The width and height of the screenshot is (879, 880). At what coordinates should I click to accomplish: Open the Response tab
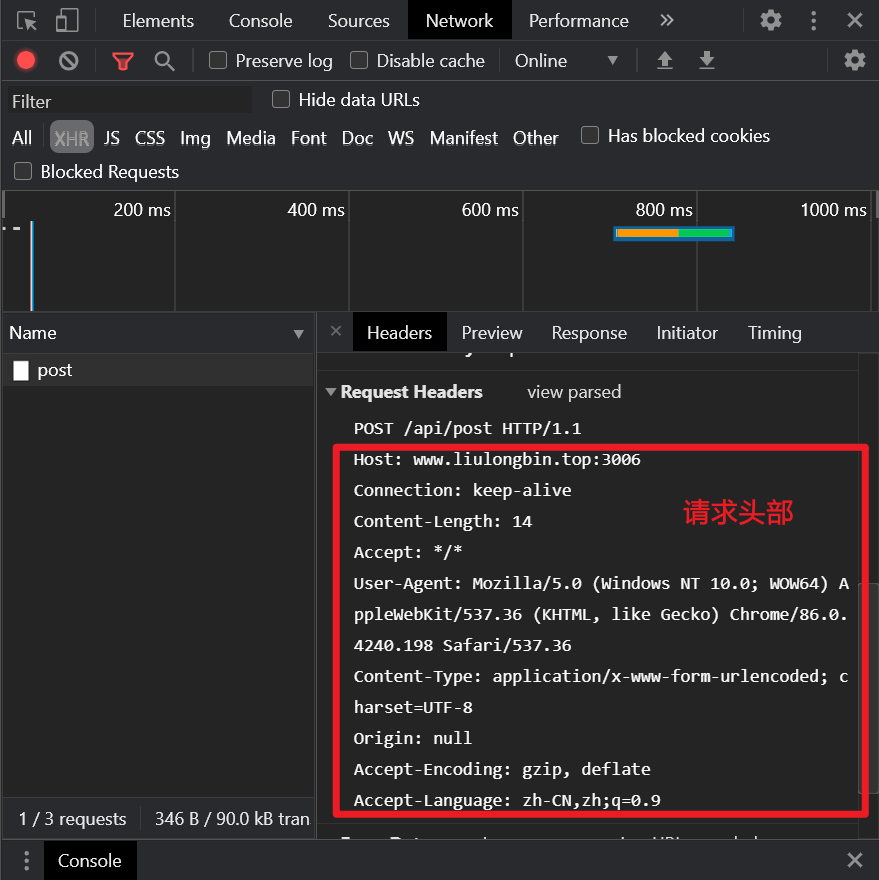pos(589,333)
